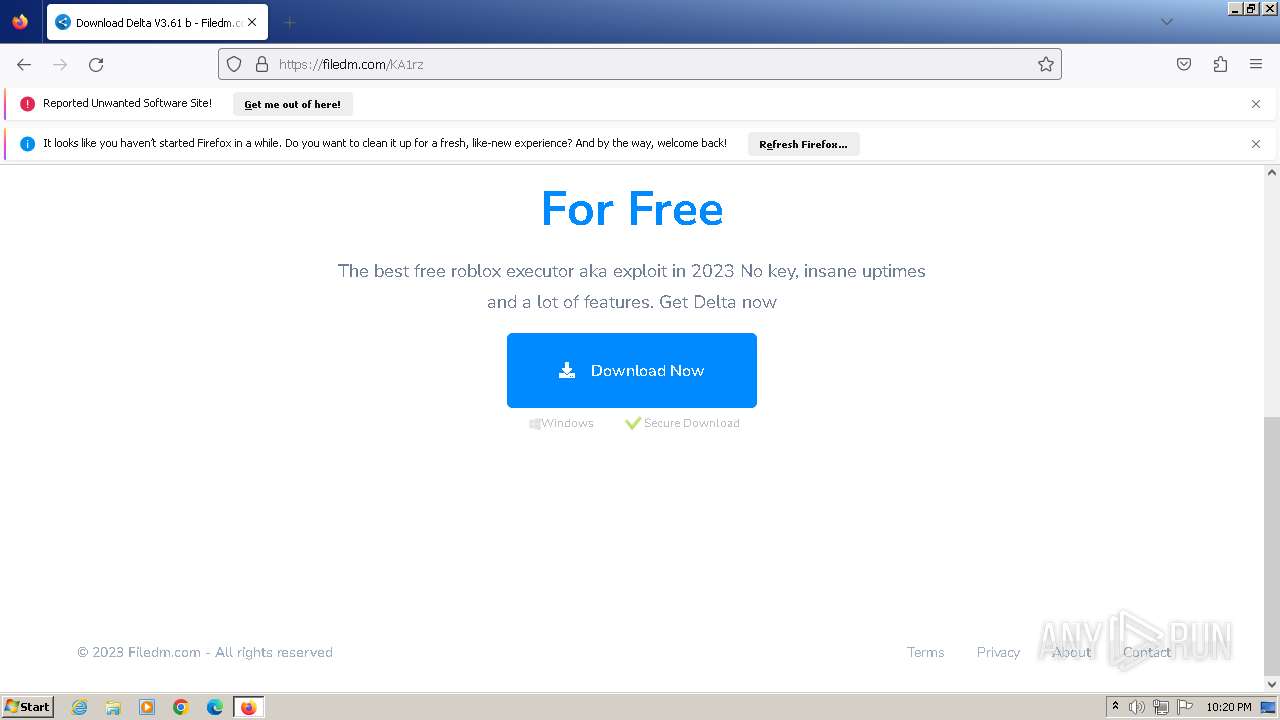Click the Refresh Firefox... button
This screenshot has height=720, width=1280.
(x=803, y=144)
